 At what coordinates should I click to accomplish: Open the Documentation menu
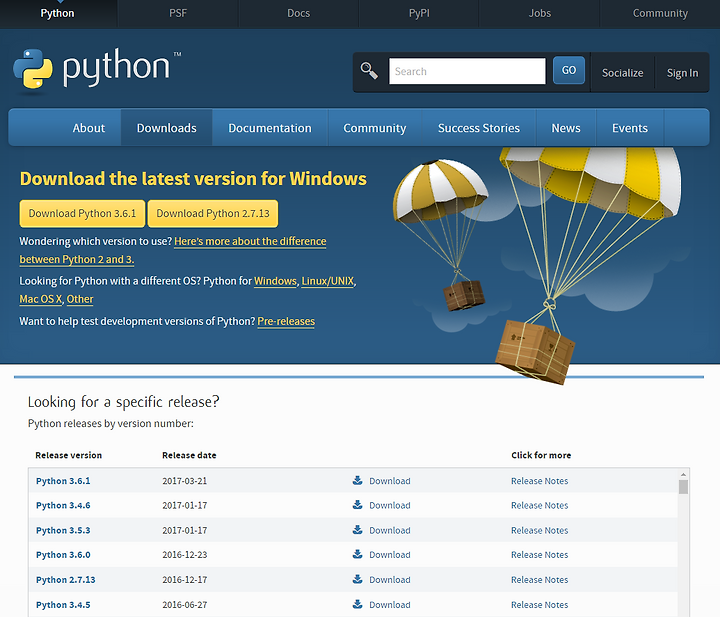[270, 128]
